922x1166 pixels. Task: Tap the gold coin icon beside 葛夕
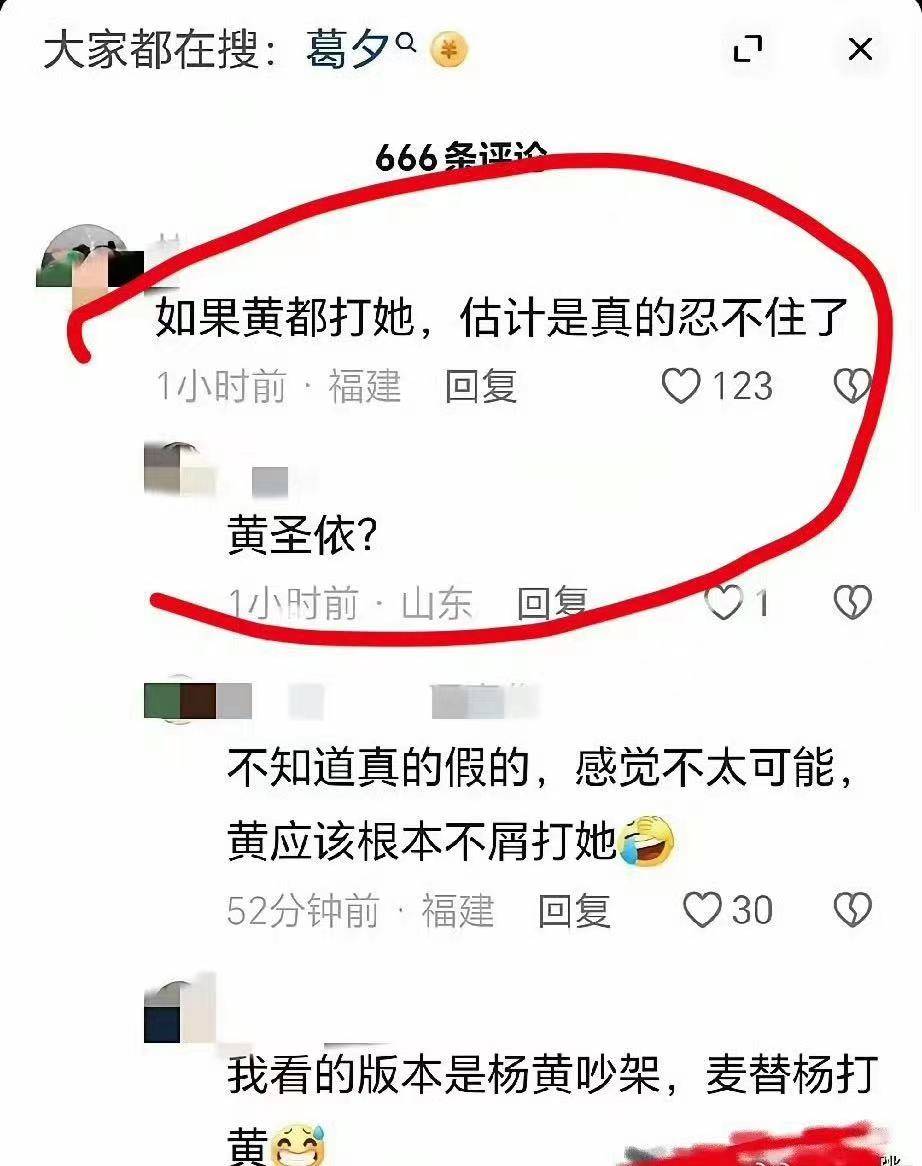[x=449, y=51]
